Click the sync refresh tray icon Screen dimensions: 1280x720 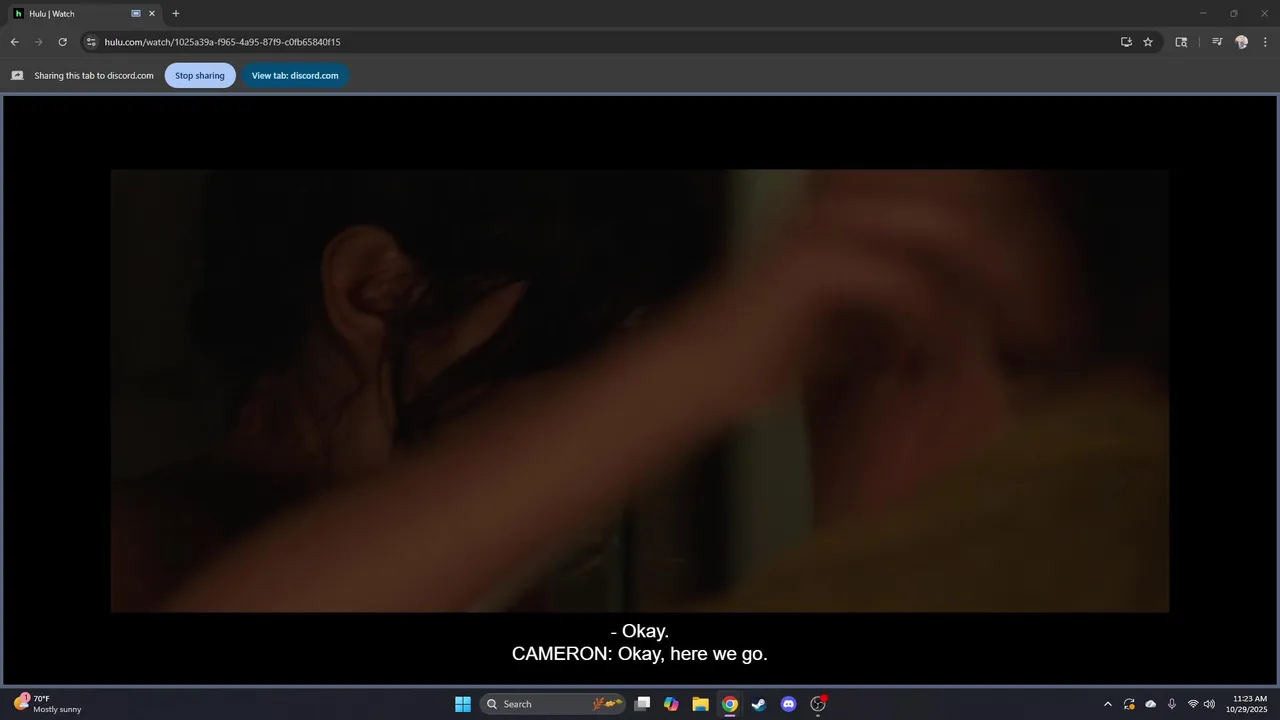[x=1129, y=704]
